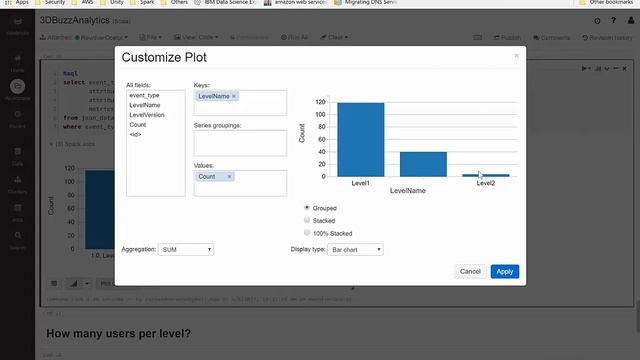The height and width of the screenshot is (360, 640).
Task: Open the Databricks logo in the sidebar
Action: pyautogui.click(x=18, y=25)
